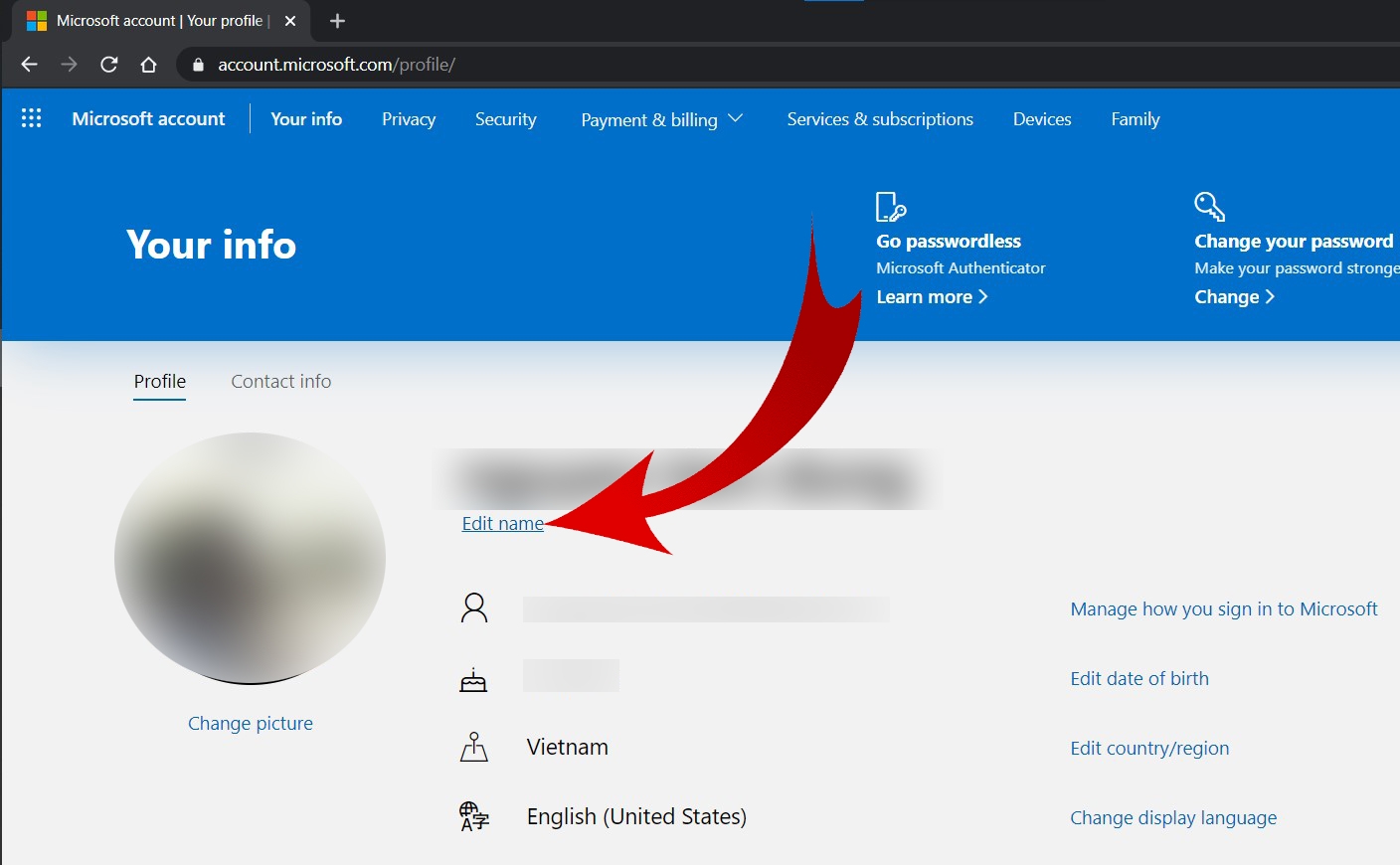Click the English (United States) text
This screenshot has height=865, width=1400.
pos(636,816)
